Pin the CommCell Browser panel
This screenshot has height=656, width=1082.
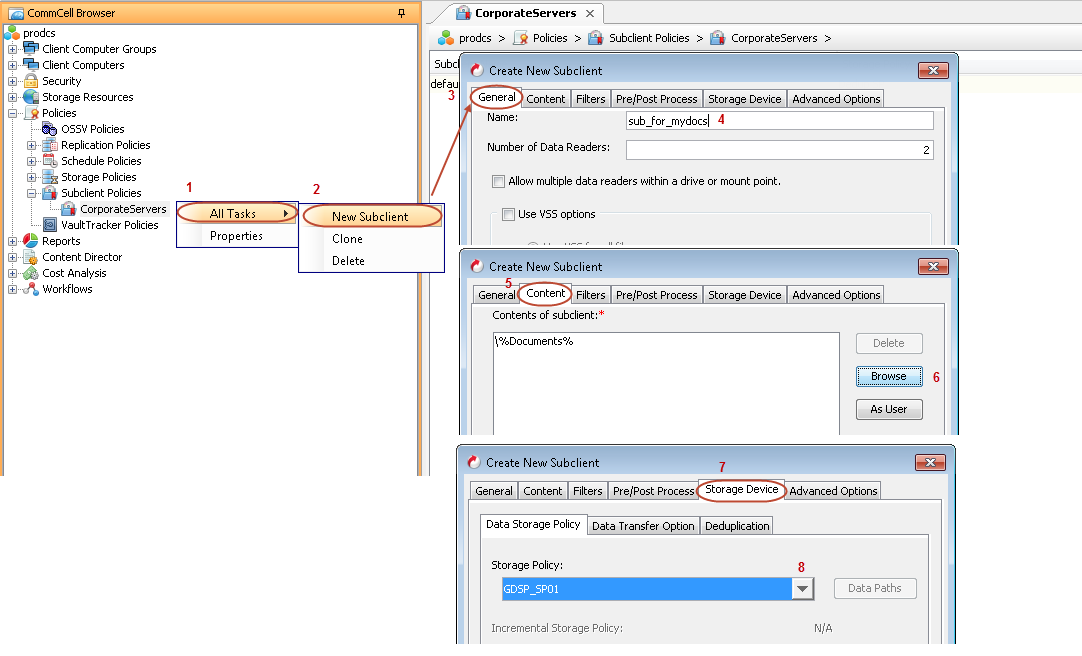pyautogui.click(x=401, y=13)
